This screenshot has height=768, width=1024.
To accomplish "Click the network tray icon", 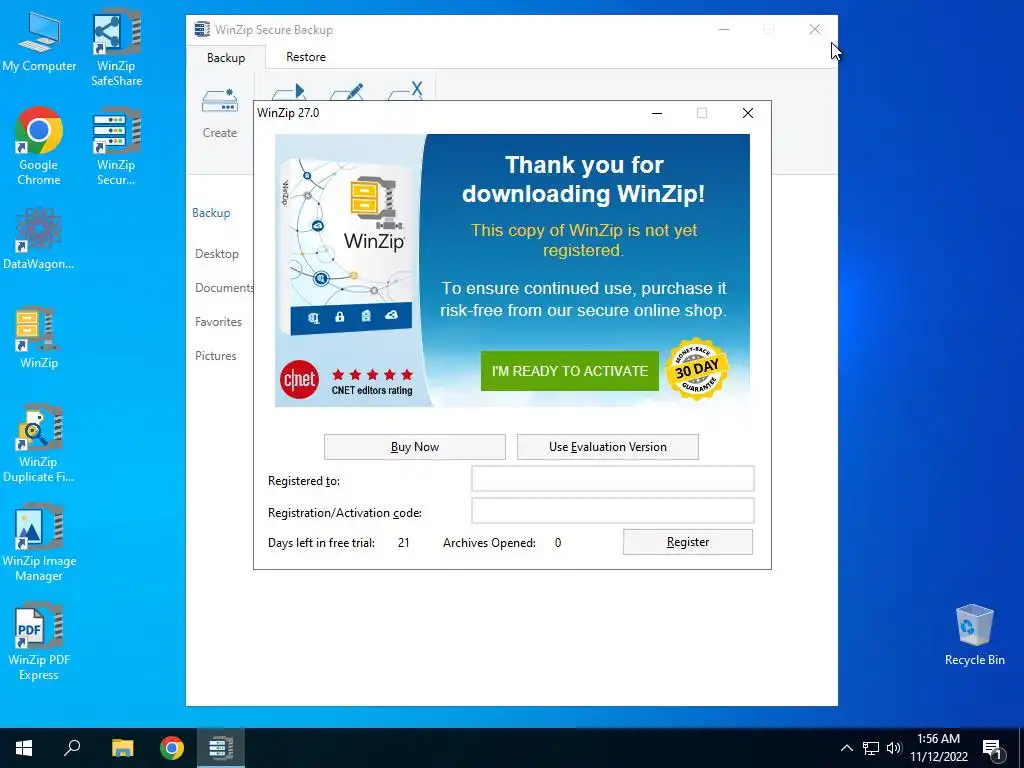I will [x=871, y=748].
